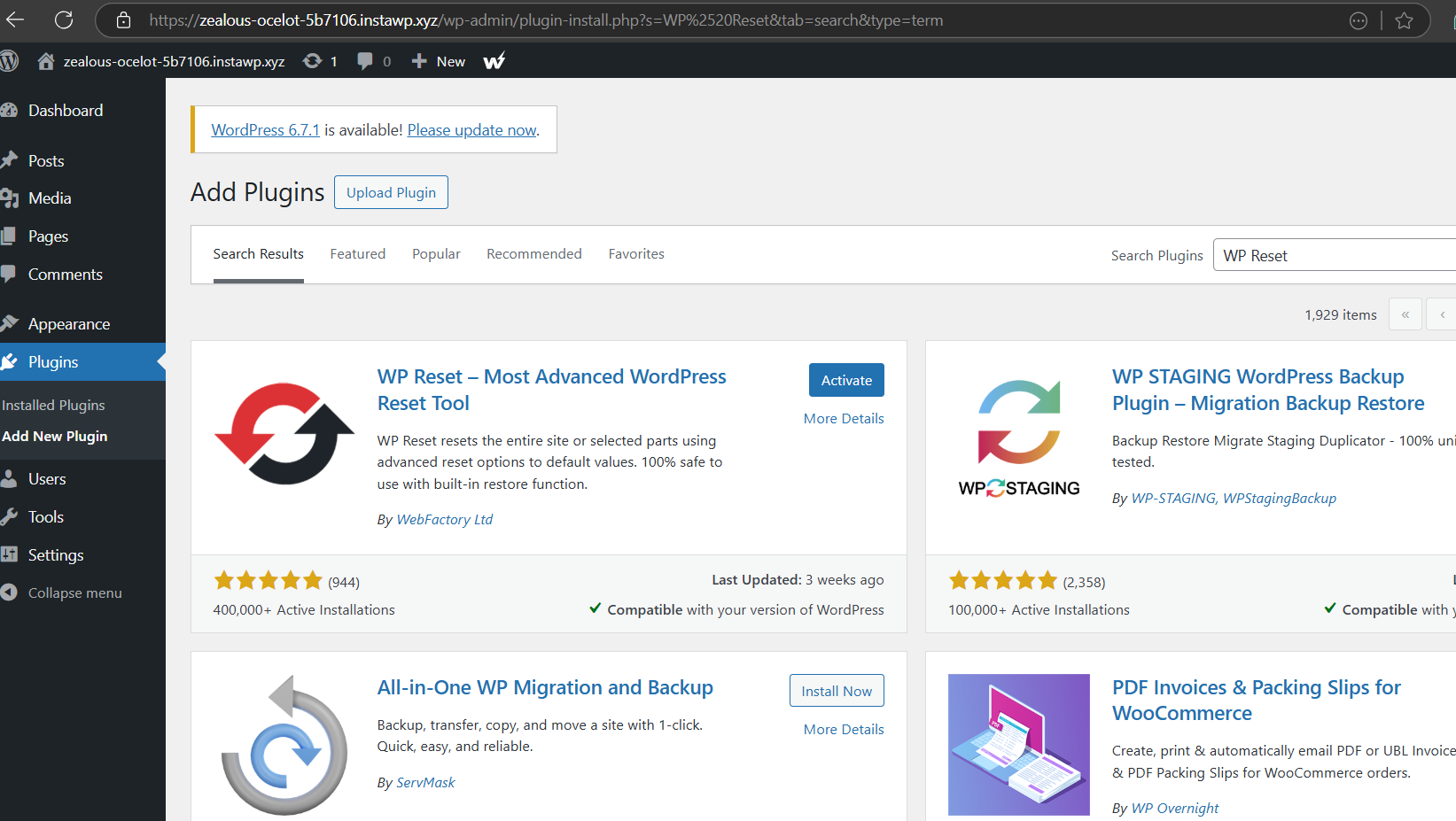
Task: Install All-in-One WP Migration plugin now
Action: [837, 691]
